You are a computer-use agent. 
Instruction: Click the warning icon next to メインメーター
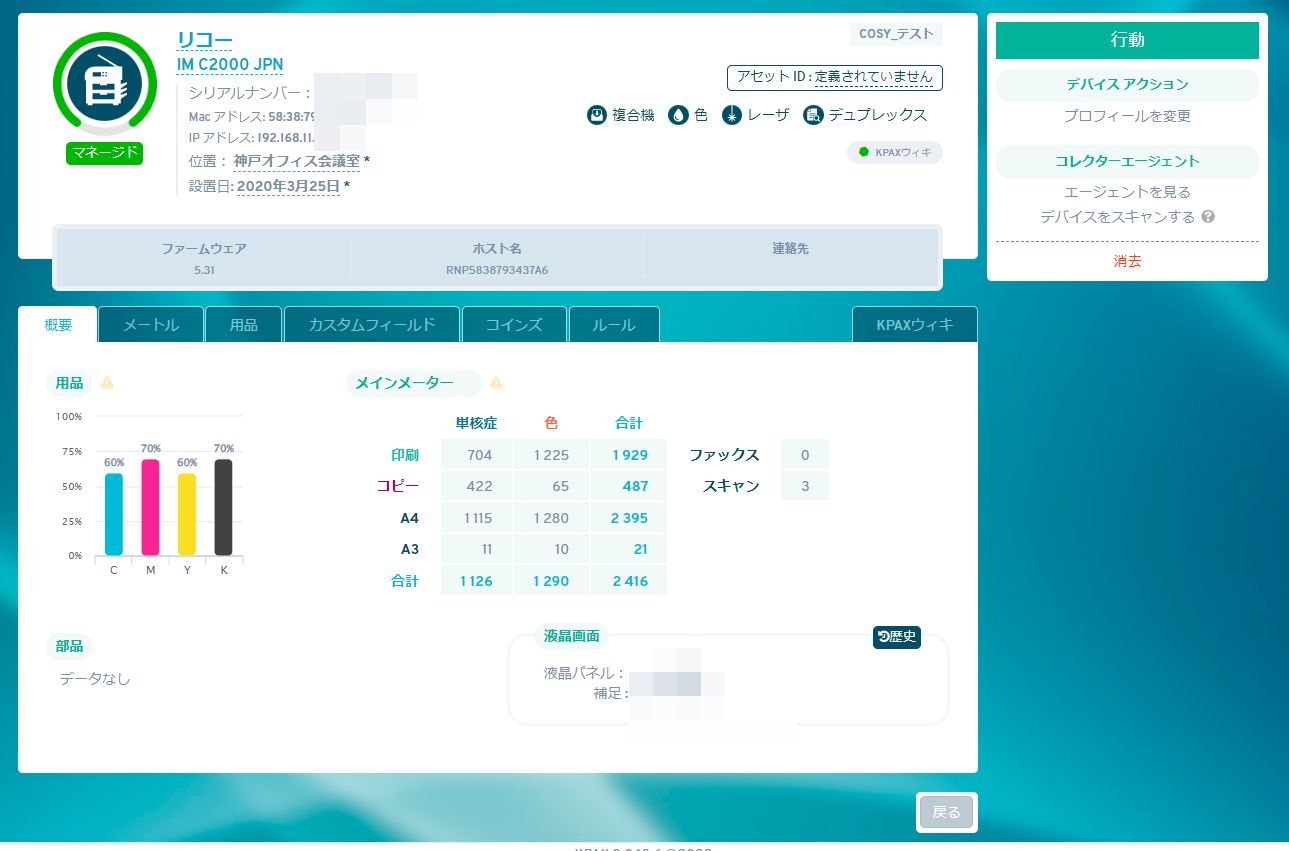pos(496,382)
